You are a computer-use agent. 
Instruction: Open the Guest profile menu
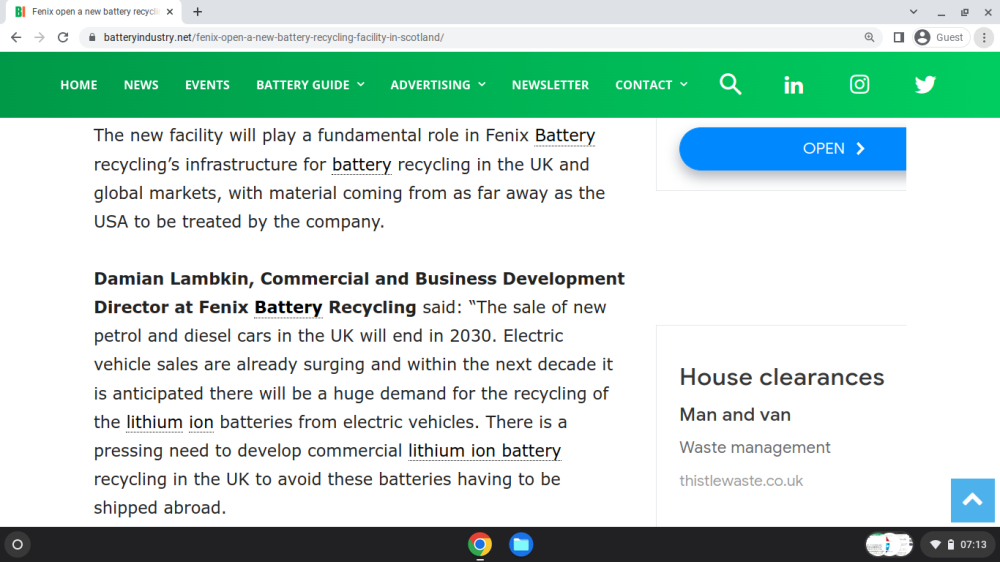coord(939,38)
